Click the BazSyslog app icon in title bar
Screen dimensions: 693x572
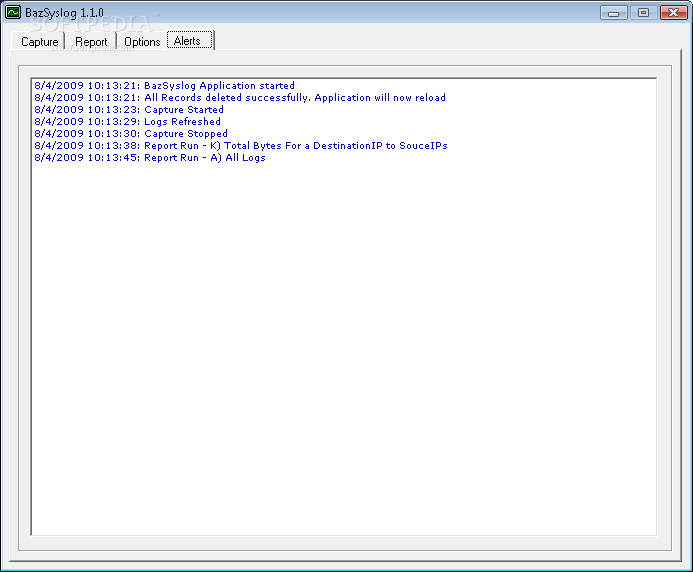coord(13,12)
